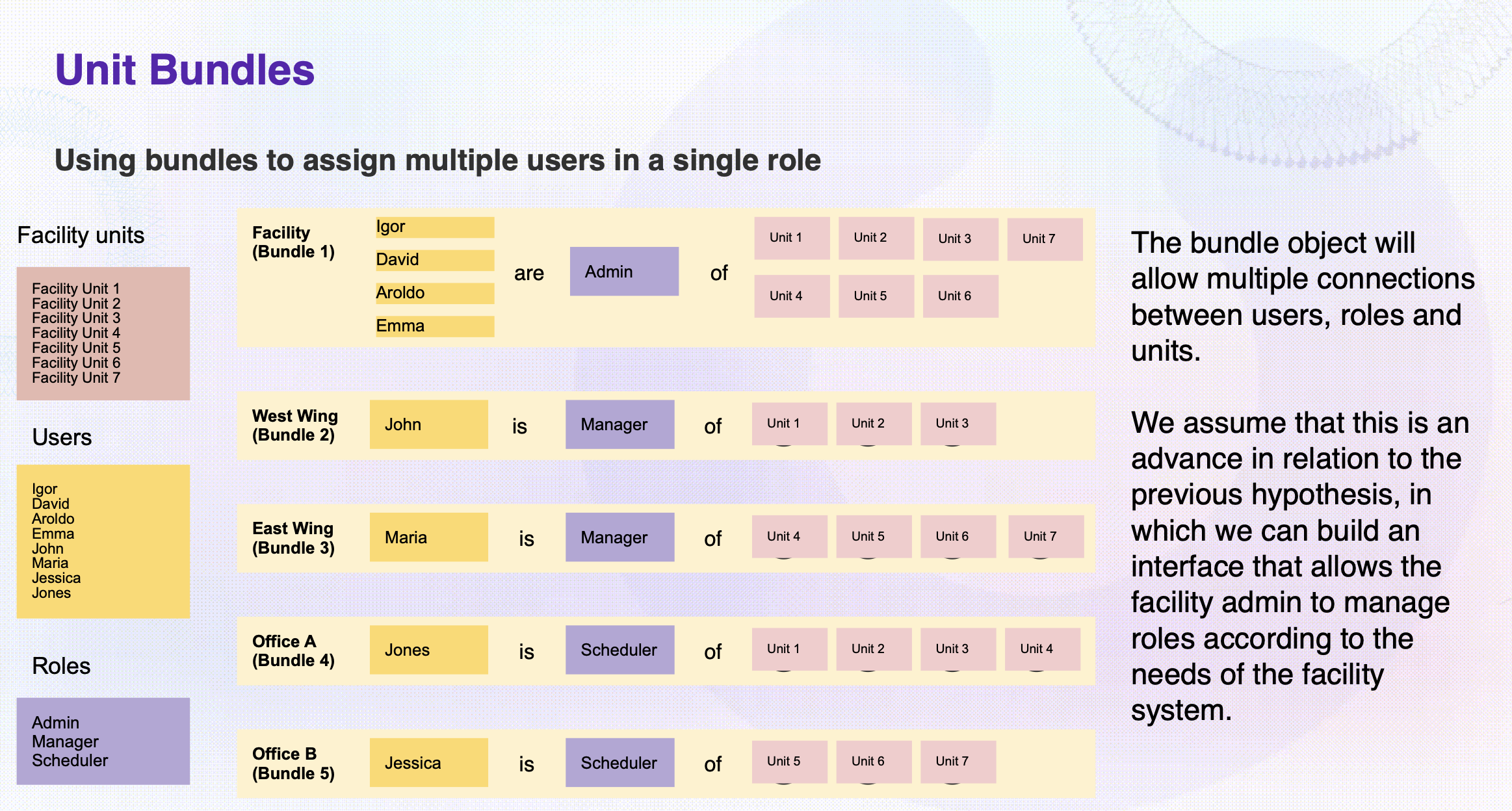1512x811 pixels.
Task: Click the Maria user box
Action: point(428,537)
